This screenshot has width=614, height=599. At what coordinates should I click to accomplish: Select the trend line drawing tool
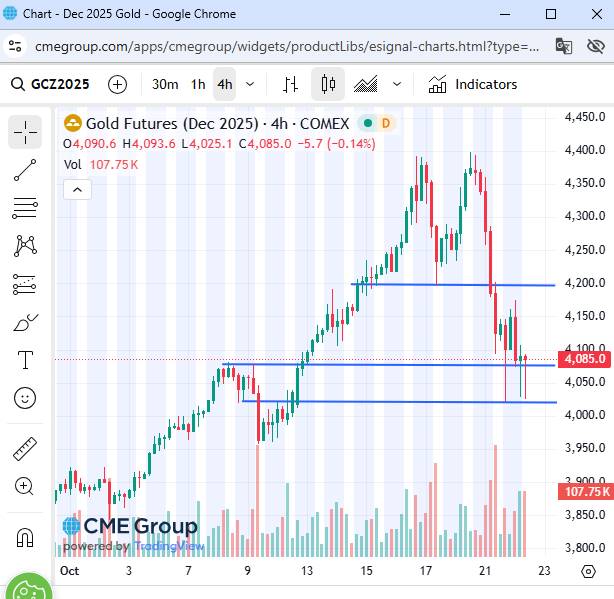[x=26, y=169]
